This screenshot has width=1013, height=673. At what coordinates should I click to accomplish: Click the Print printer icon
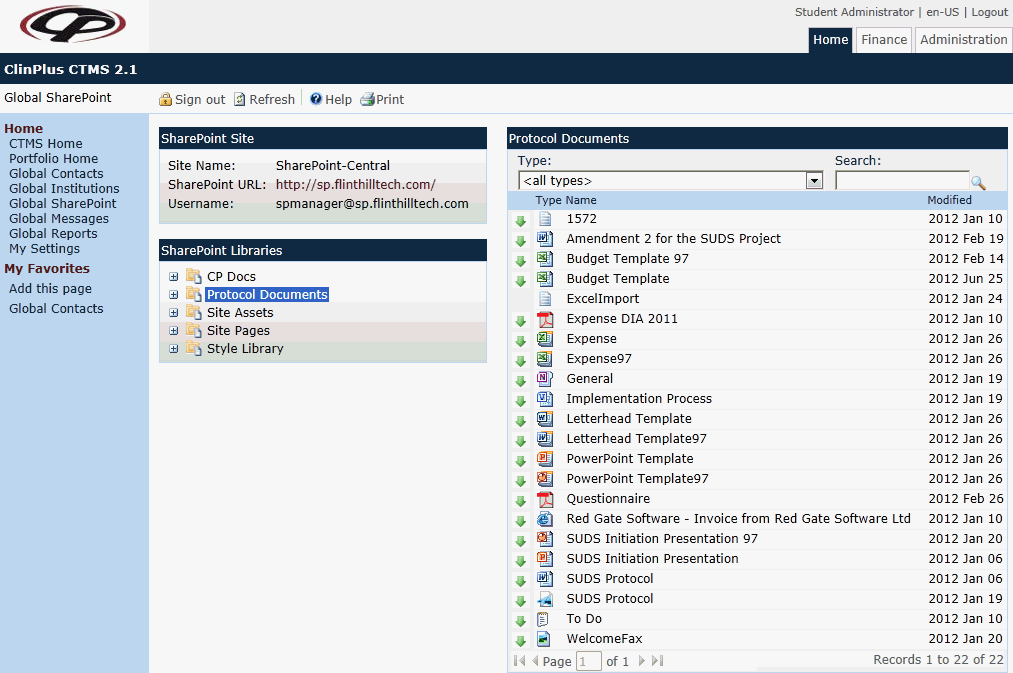tap(367, 100)
